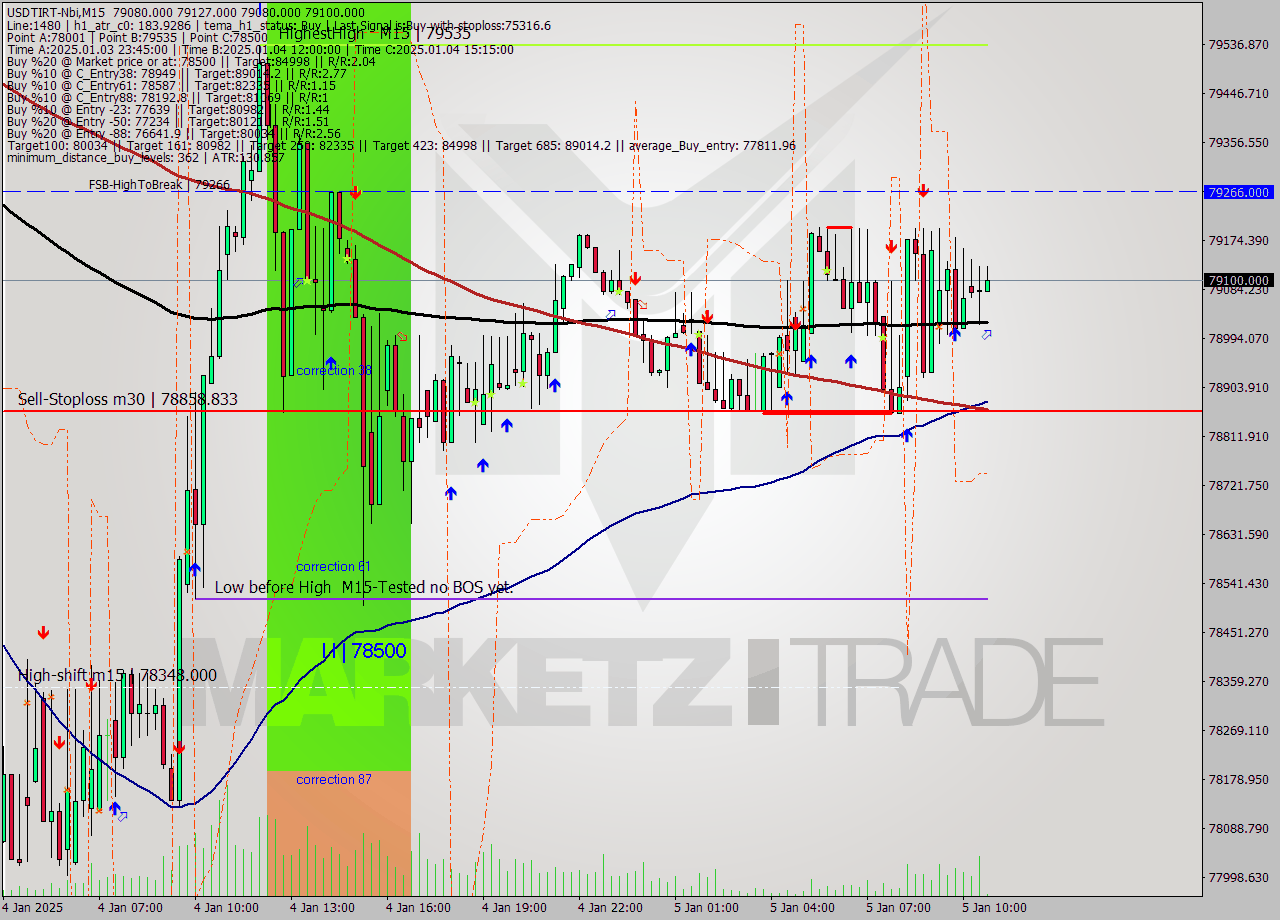The height and width of the screenshot is (920, 1280).
Task: Click the 4 Jan 2025 date label
Action: pos(31,908)
